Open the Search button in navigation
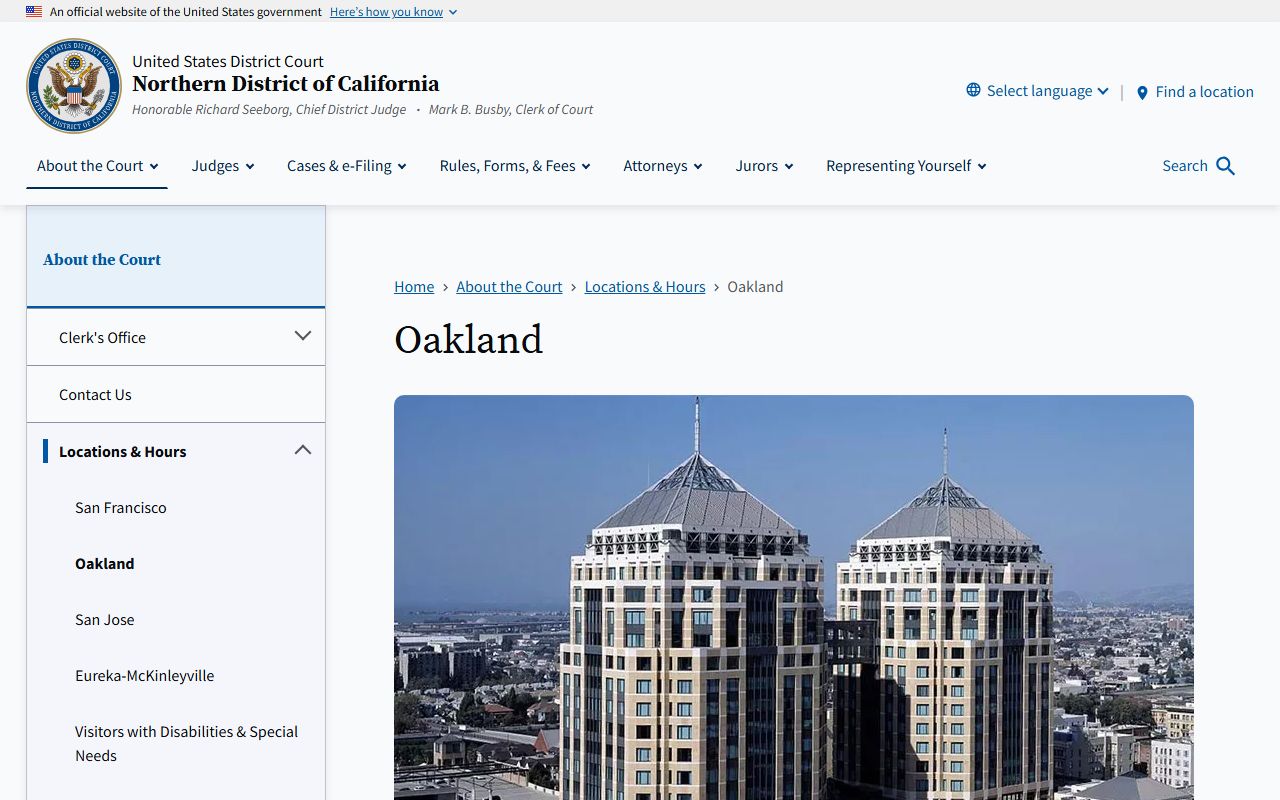Viewport: 1280px width, 800px height. 1198,166
